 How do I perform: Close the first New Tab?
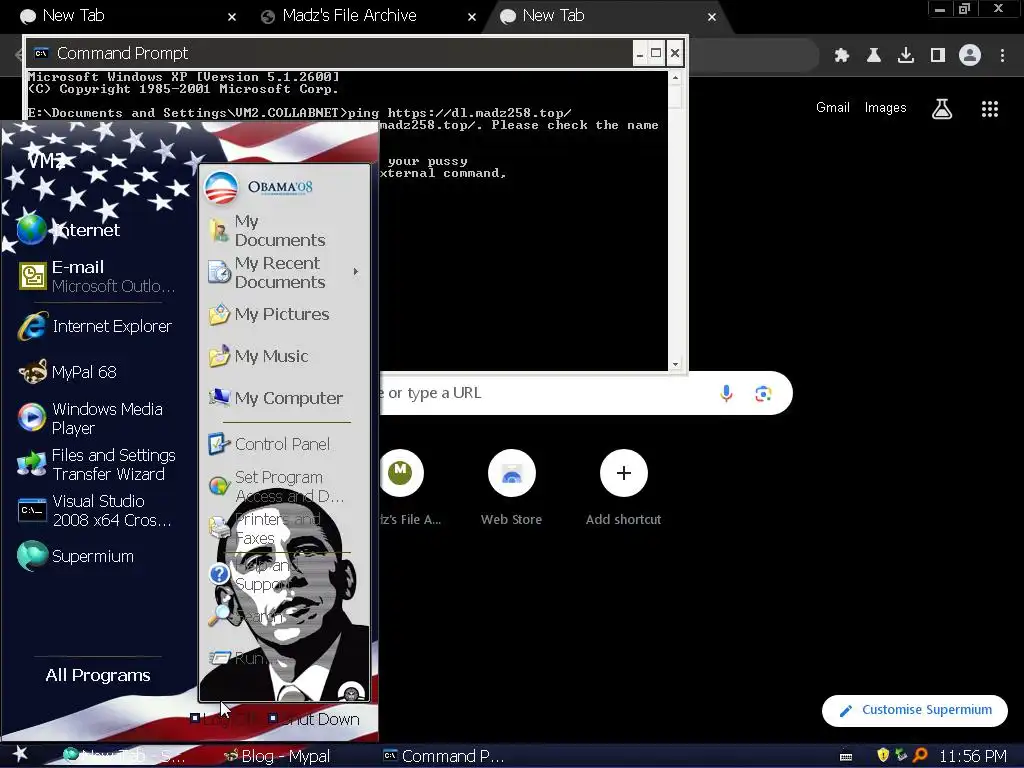click(232, 17)
